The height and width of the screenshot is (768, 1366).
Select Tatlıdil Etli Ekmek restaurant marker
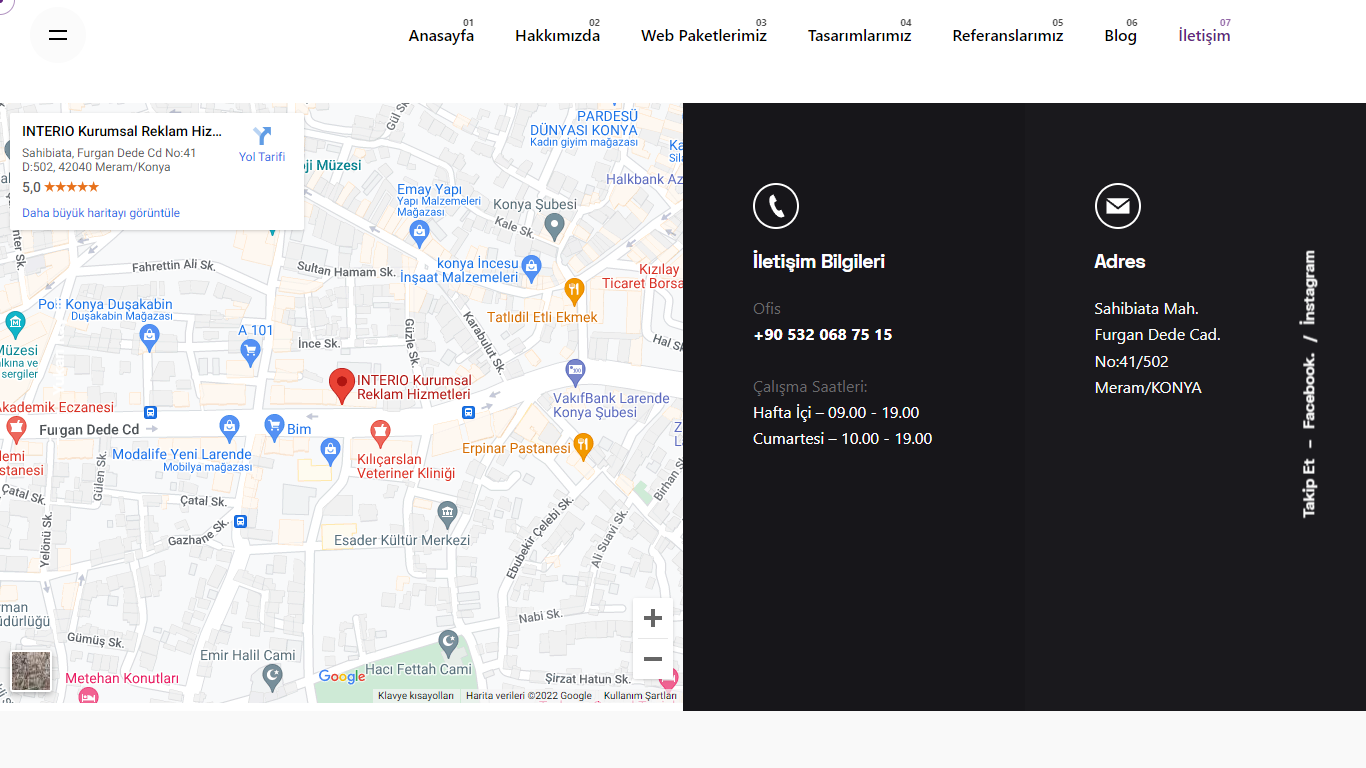[x=574, y=291]
